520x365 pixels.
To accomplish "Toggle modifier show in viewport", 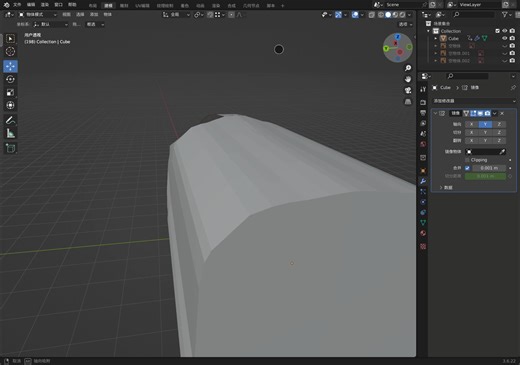I will coord(480,114).
